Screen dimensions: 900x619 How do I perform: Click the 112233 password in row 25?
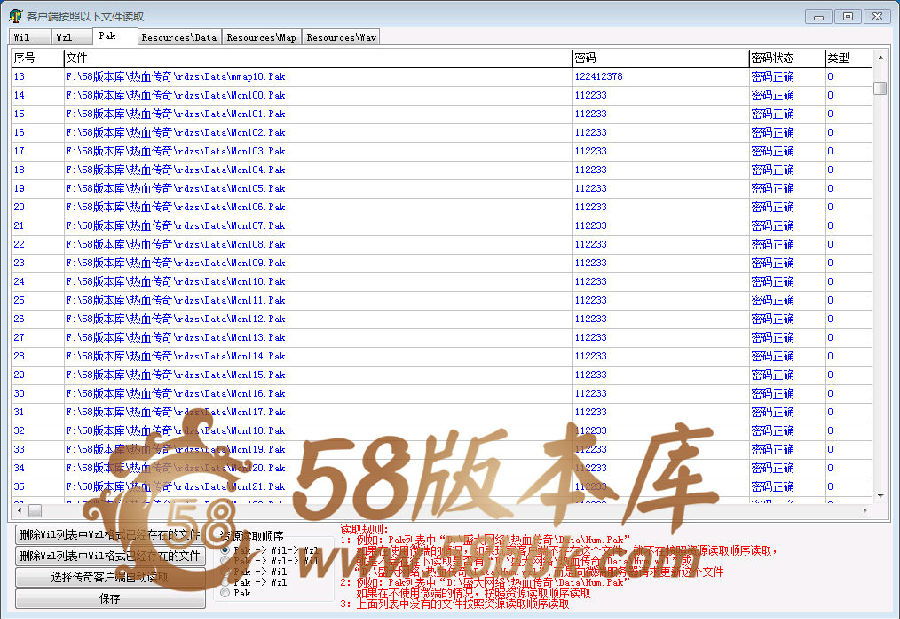591,300
